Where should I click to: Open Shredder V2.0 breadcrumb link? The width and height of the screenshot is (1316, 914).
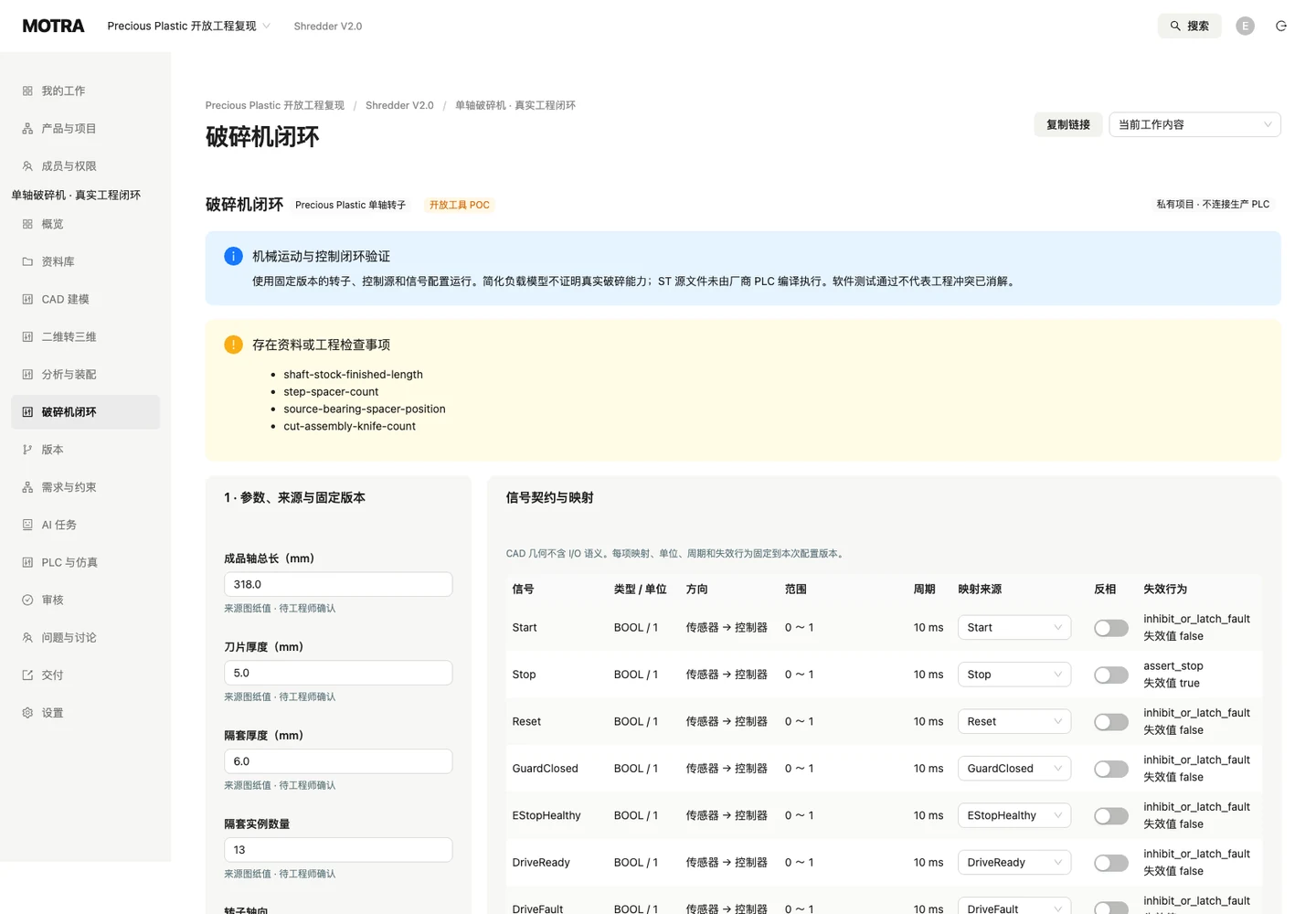[x=399, y=105]
